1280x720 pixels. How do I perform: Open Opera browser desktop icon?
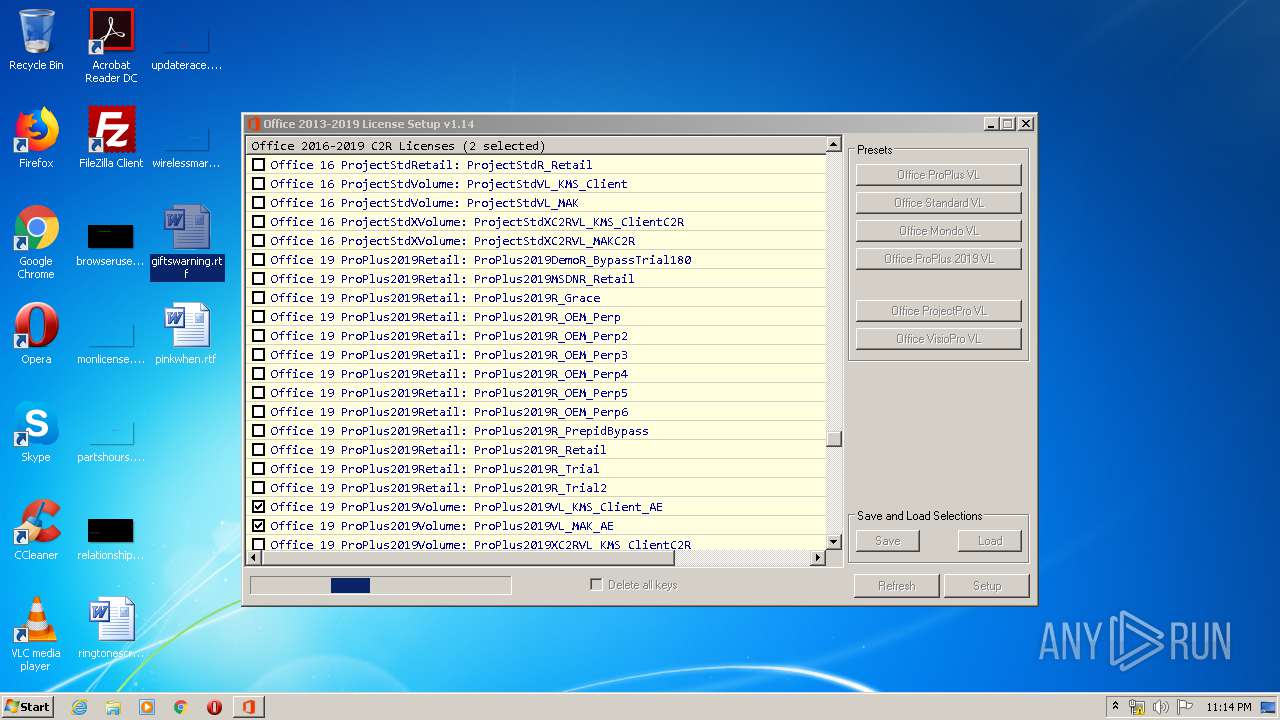click(36, 334)
